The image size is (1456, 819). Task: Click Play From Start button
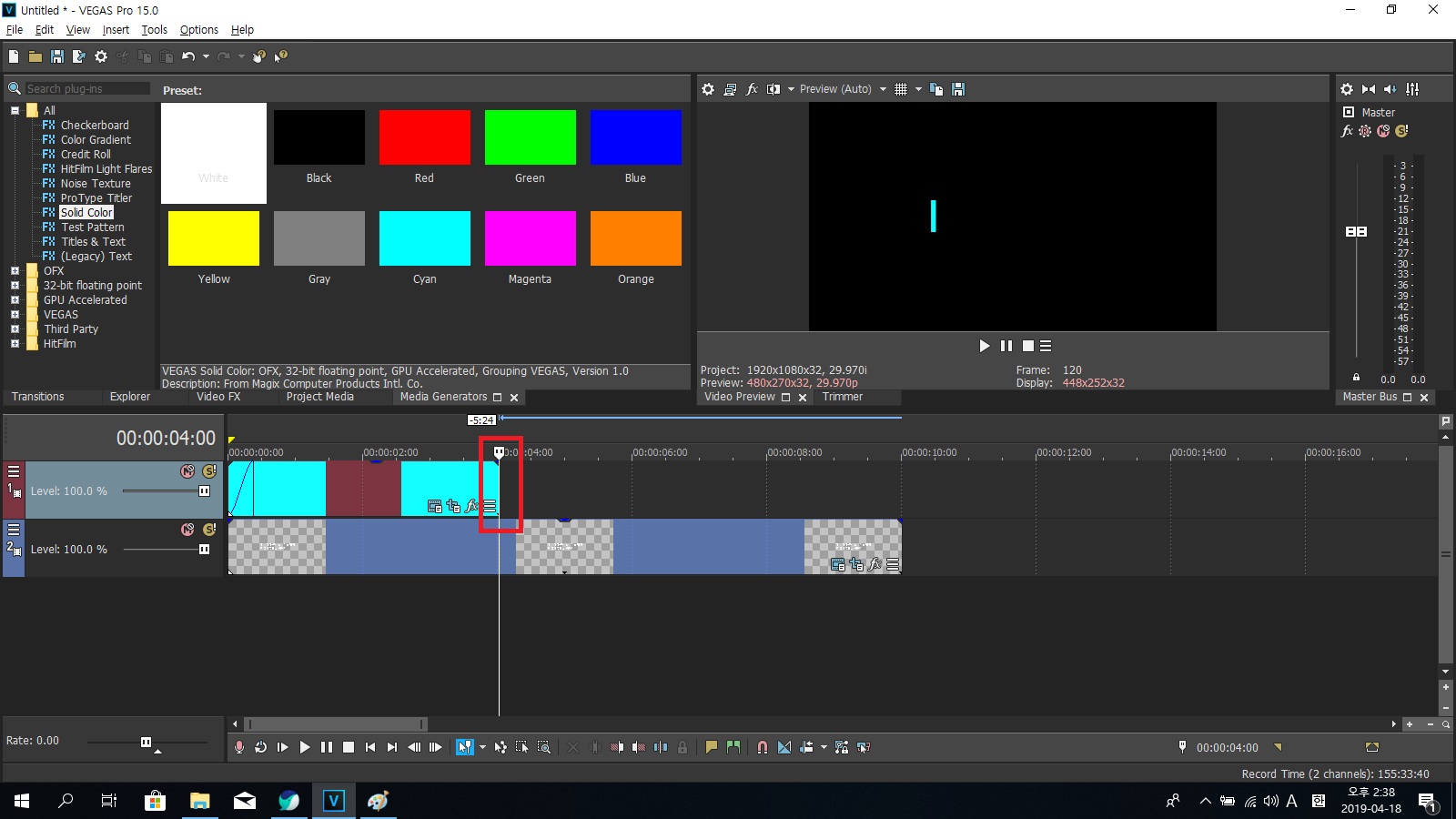tap(283, 747)
